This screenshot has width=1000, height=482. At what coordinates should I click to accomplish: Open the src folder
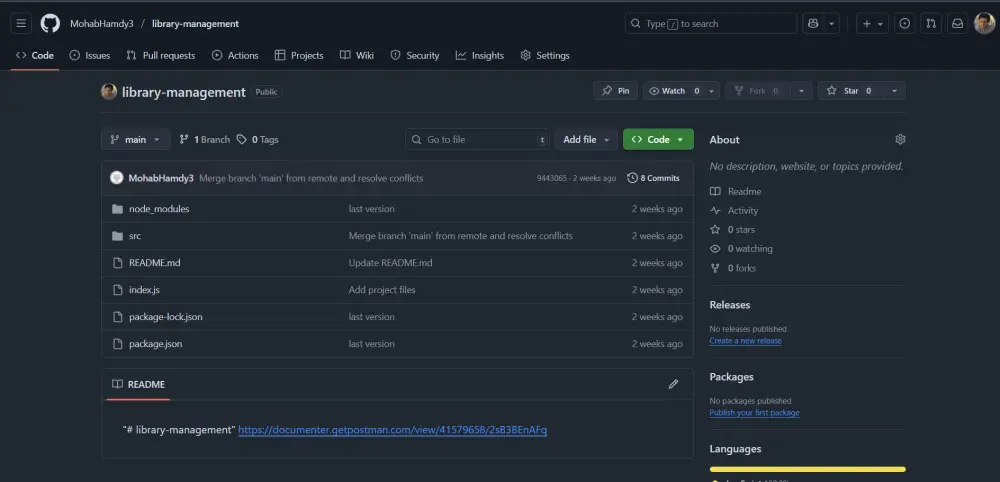(135, 236)
